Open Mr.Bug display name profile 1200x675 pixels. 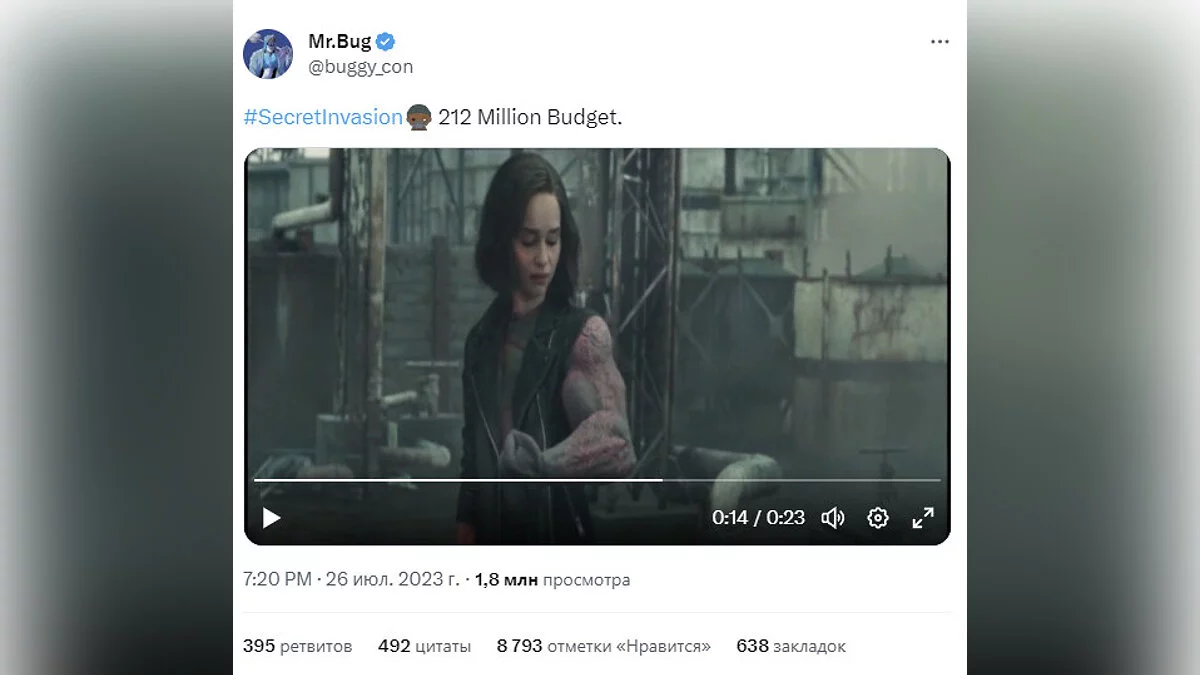click(x=339, y=42)
